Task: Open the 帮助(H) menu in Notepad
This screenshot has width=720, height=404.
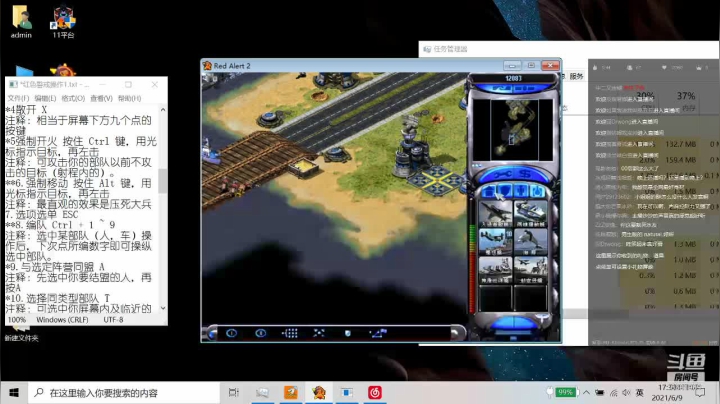Action: click(x=129, y=98)
